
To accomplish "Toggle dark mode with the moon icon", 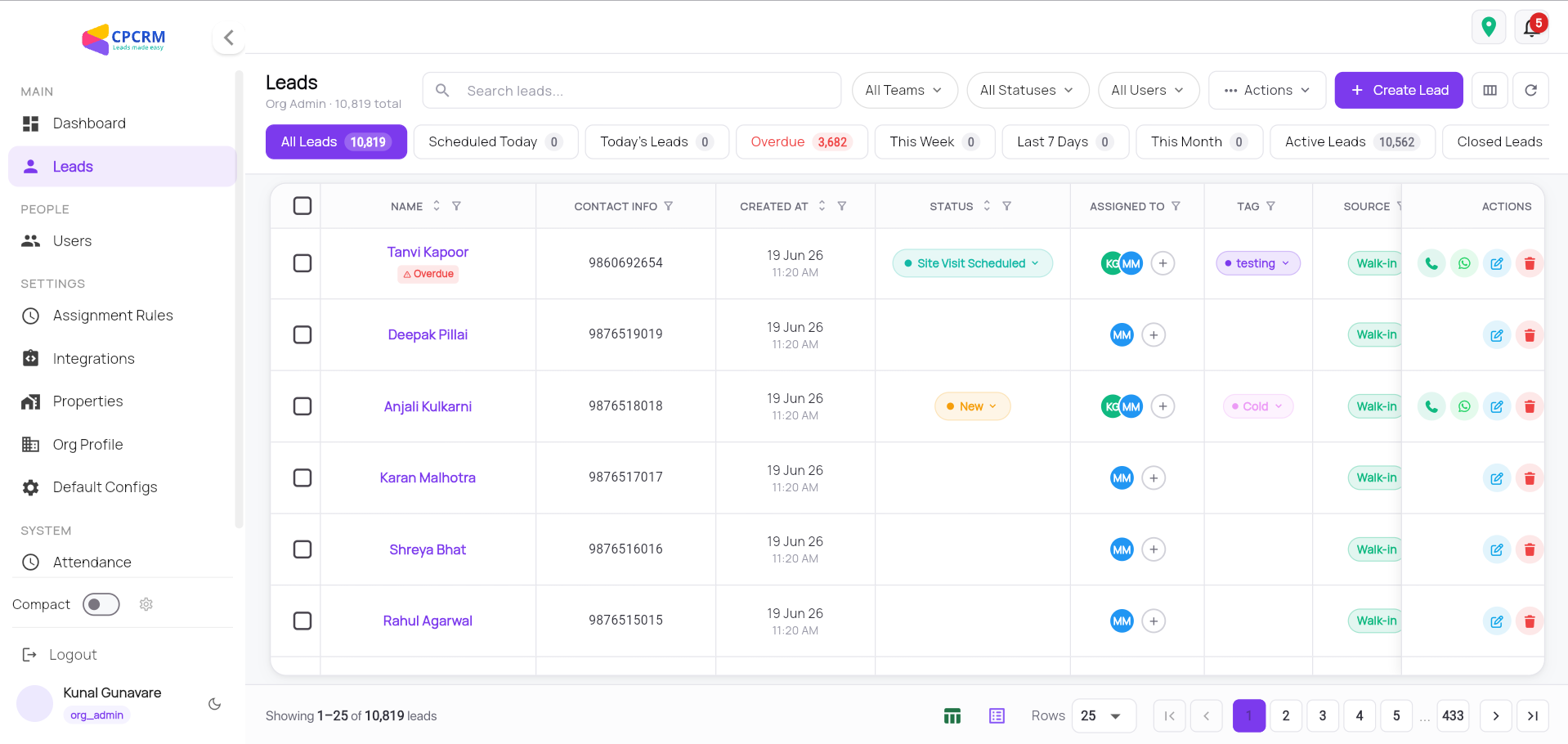I will click(x=215, y=704).
